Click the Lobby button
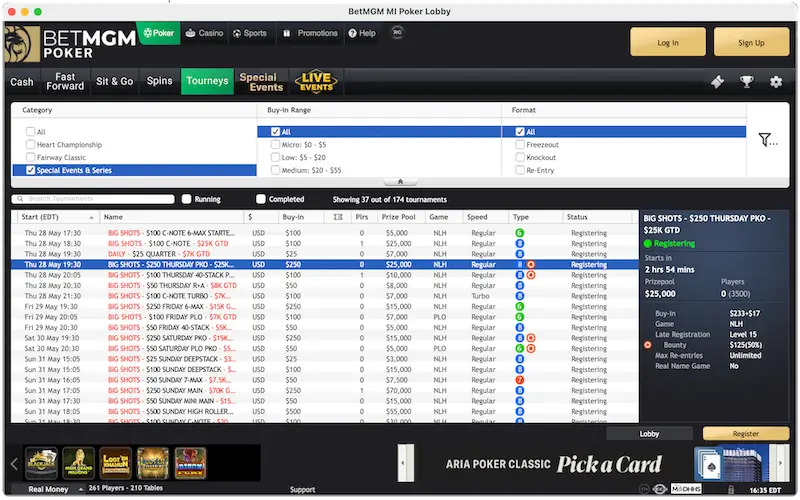Image resolution: width=800 pixels, height=500 pixels. [649, 434]
